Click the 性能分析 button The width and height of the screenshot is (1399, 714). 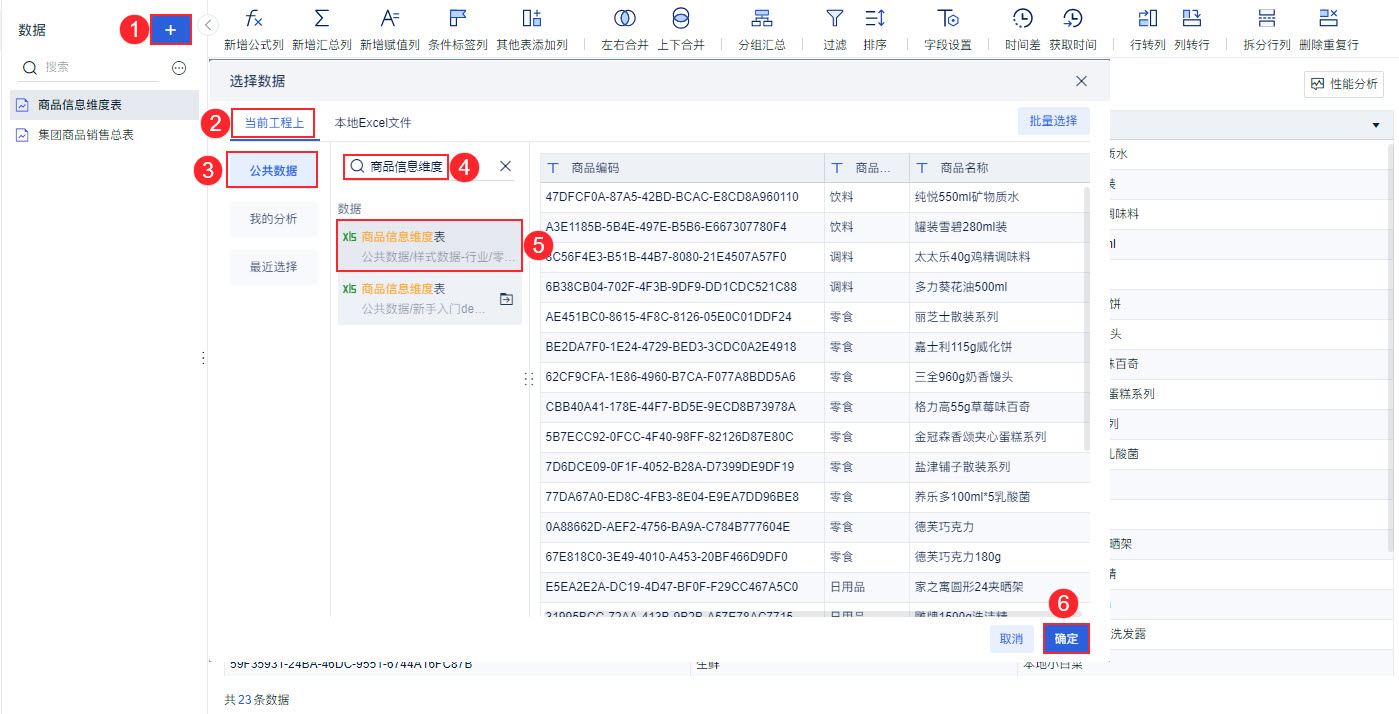click(x=1344, y=84)
